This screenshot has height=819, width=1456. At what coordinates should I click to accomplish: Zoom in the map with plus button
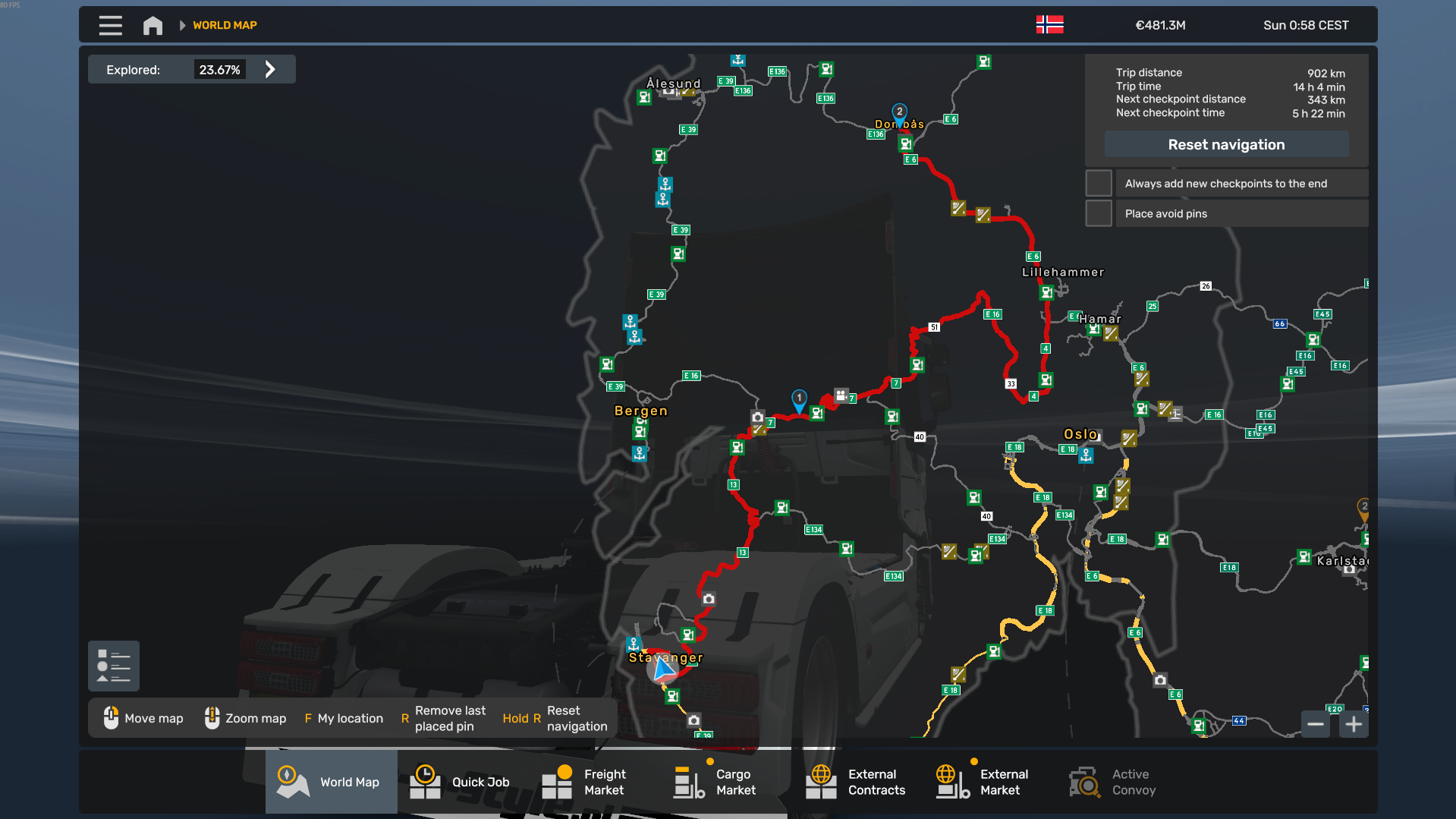click(x=1354, y=724)
